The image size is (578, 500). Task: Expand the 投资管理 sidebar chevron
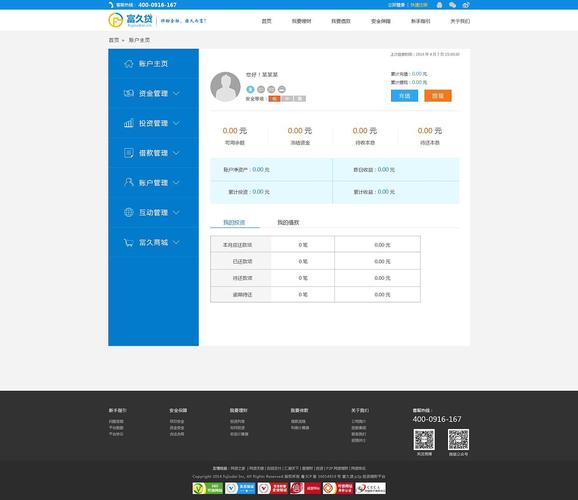tap(176, 123)
